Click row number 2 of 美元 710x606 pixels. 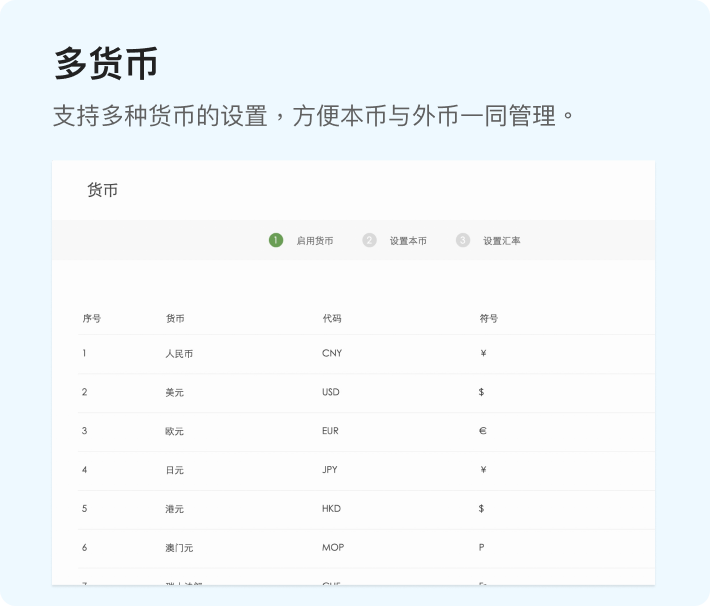85,392
